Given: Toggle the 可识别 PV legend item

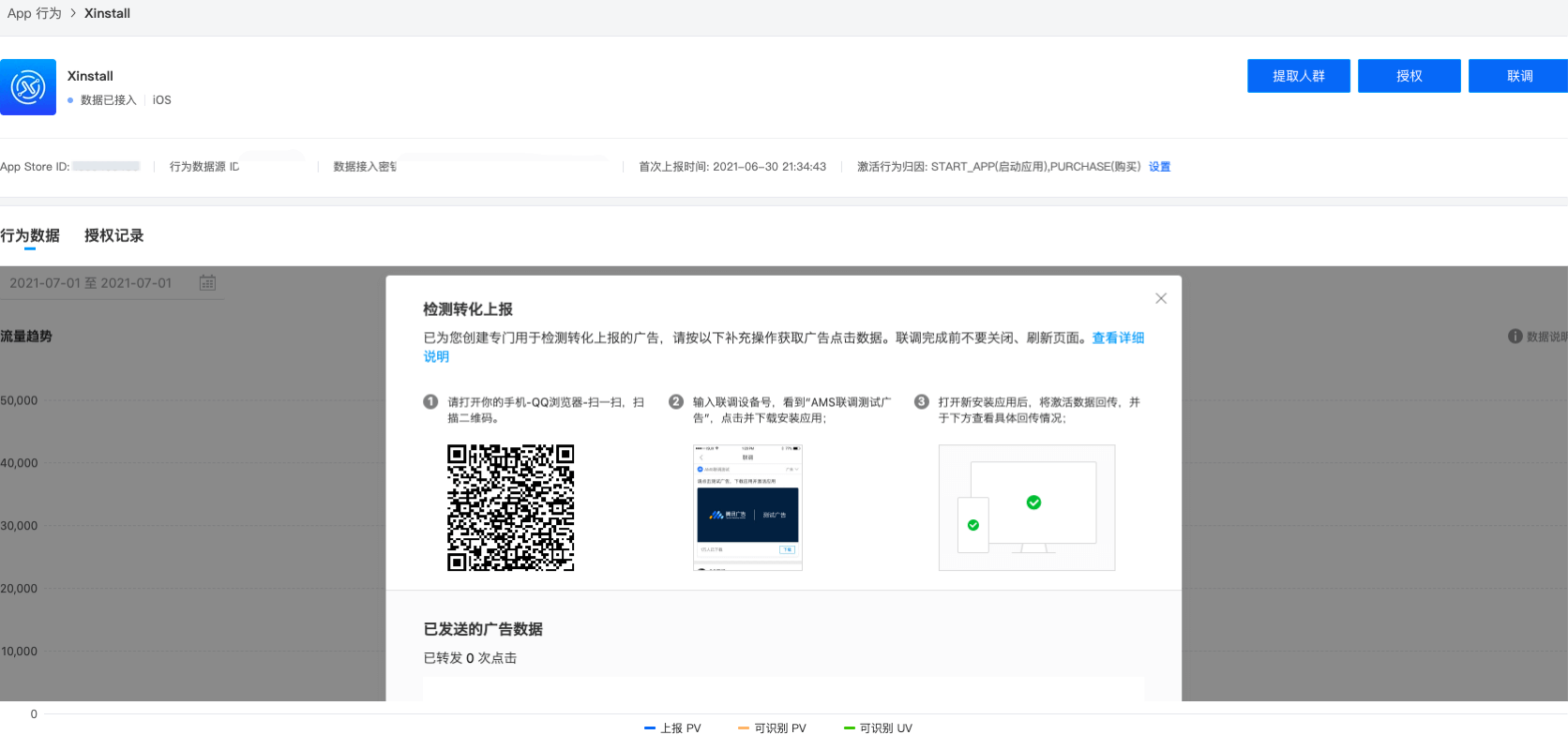Looking at the screenshot, I should pos(772,728).
